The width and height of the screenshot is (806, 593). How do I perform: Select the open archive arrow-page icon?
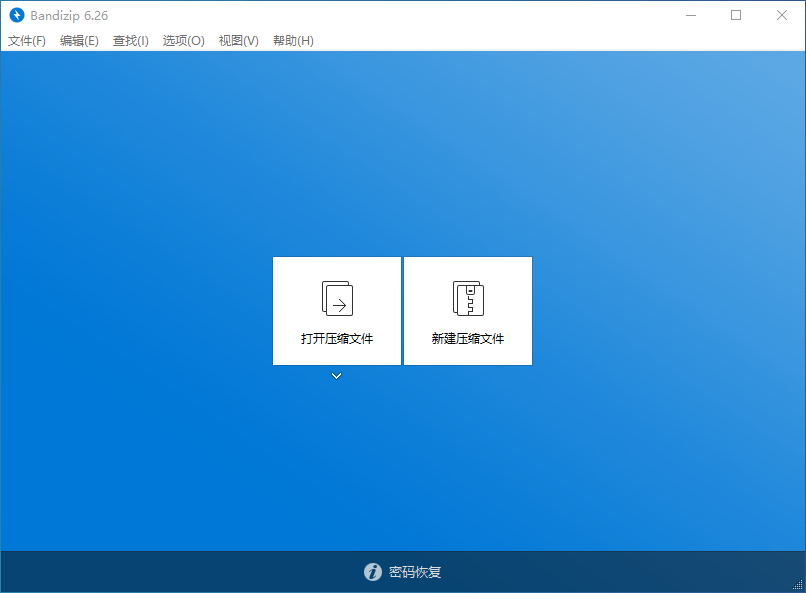point(336,297)
